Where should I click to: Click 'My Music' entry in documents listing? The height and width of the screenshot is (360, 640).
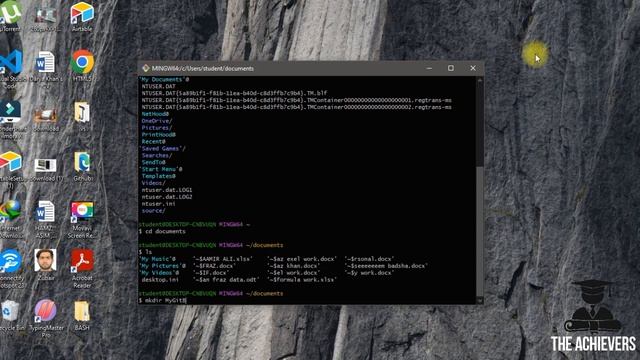click(157, 259)
